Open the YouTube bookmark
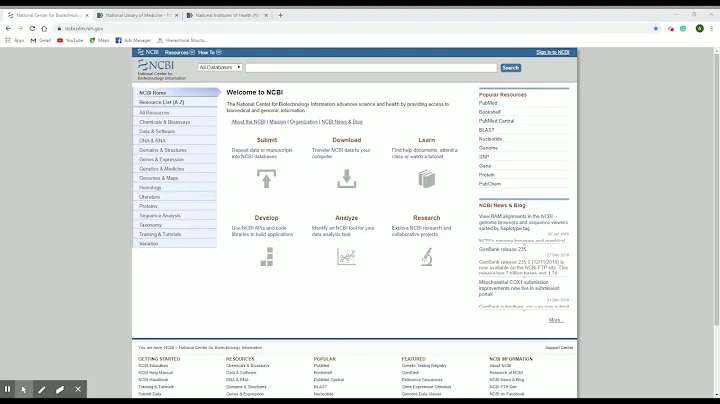720x404 pixels. tap(70, 40)
